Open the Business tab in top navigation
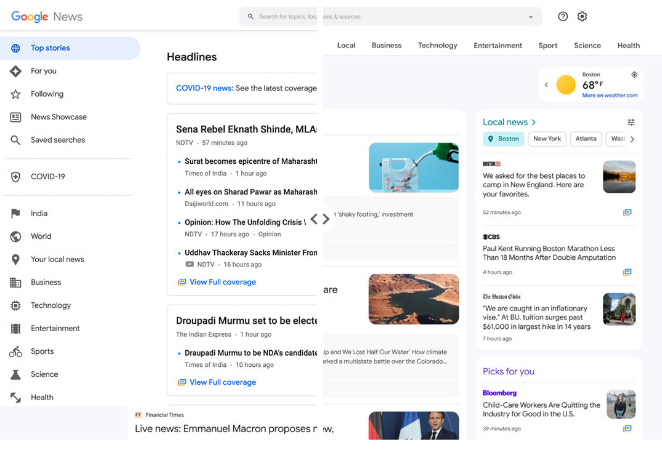Viewport: 662px width, 449px height. tap(386, 46)
